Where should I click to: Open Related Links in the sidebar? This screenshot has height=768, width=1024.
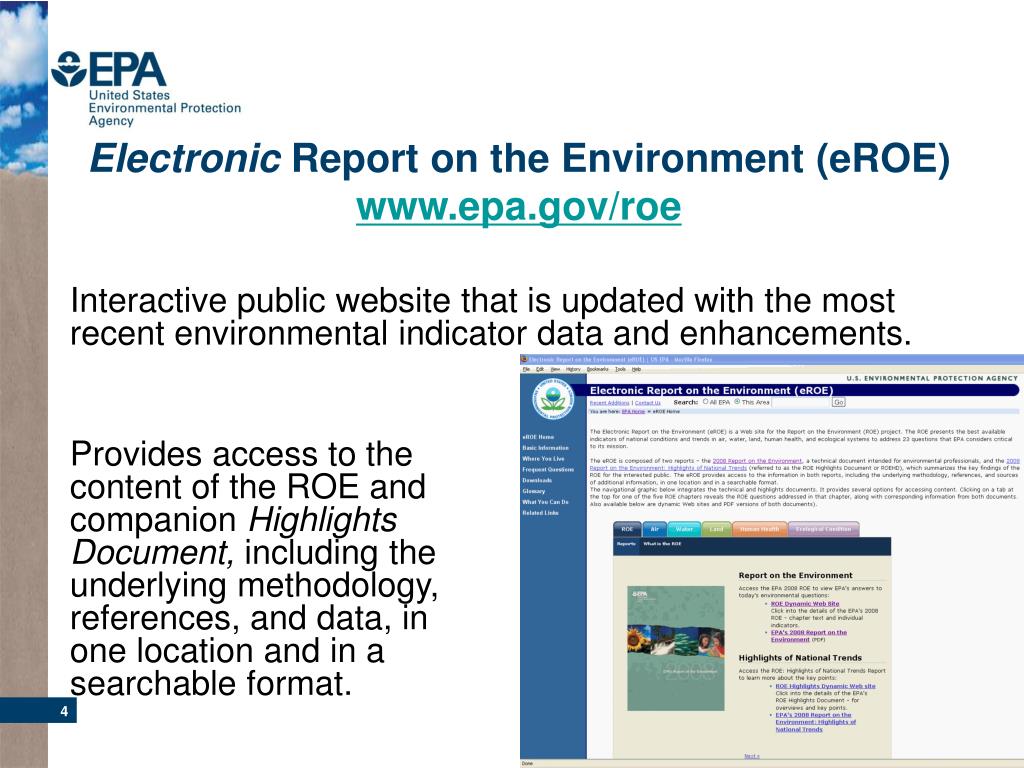[x=540, y=513]
